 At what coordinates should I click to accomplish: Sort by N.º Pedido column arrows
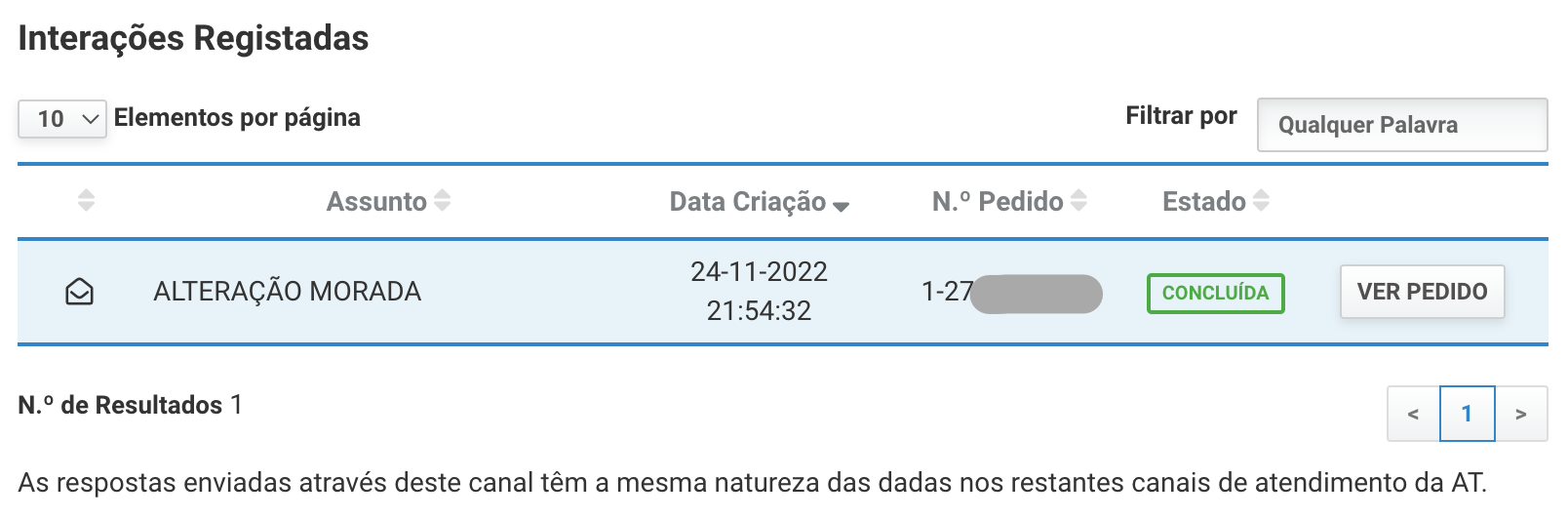(x=1078, y=201)
